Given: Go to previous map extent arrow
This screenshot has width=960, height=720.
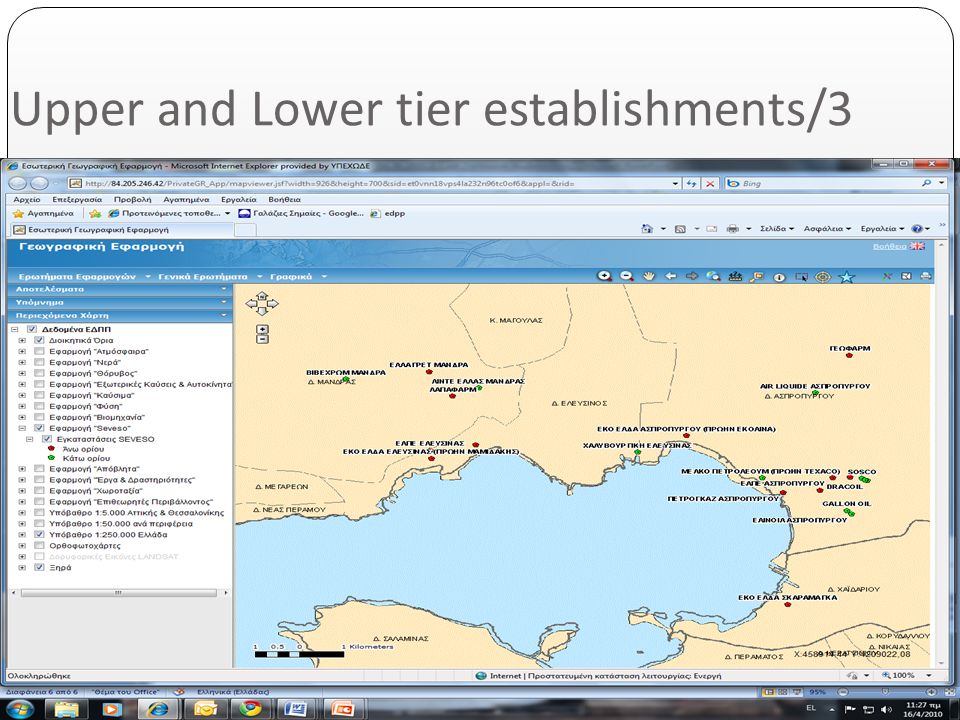Looking at the screenshot, I should click(670, 276).
